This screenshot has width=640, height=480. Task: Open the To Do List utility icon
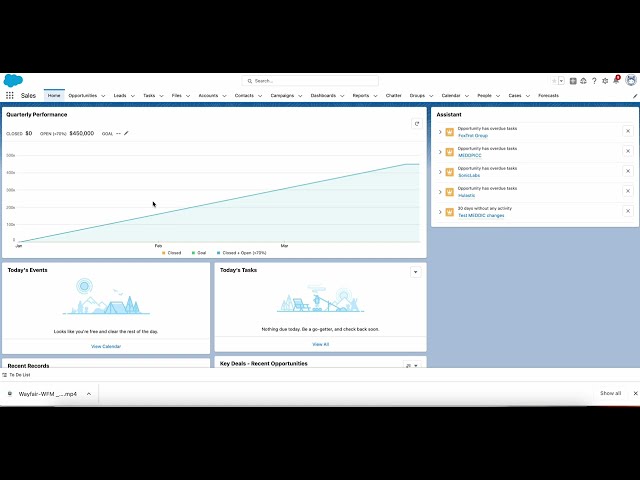pos(4,375)
